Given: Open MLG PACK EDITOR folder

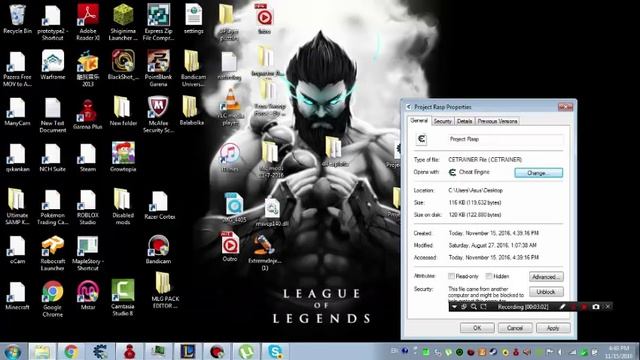Looking at the screenshot, I should [x=164, y=291].
